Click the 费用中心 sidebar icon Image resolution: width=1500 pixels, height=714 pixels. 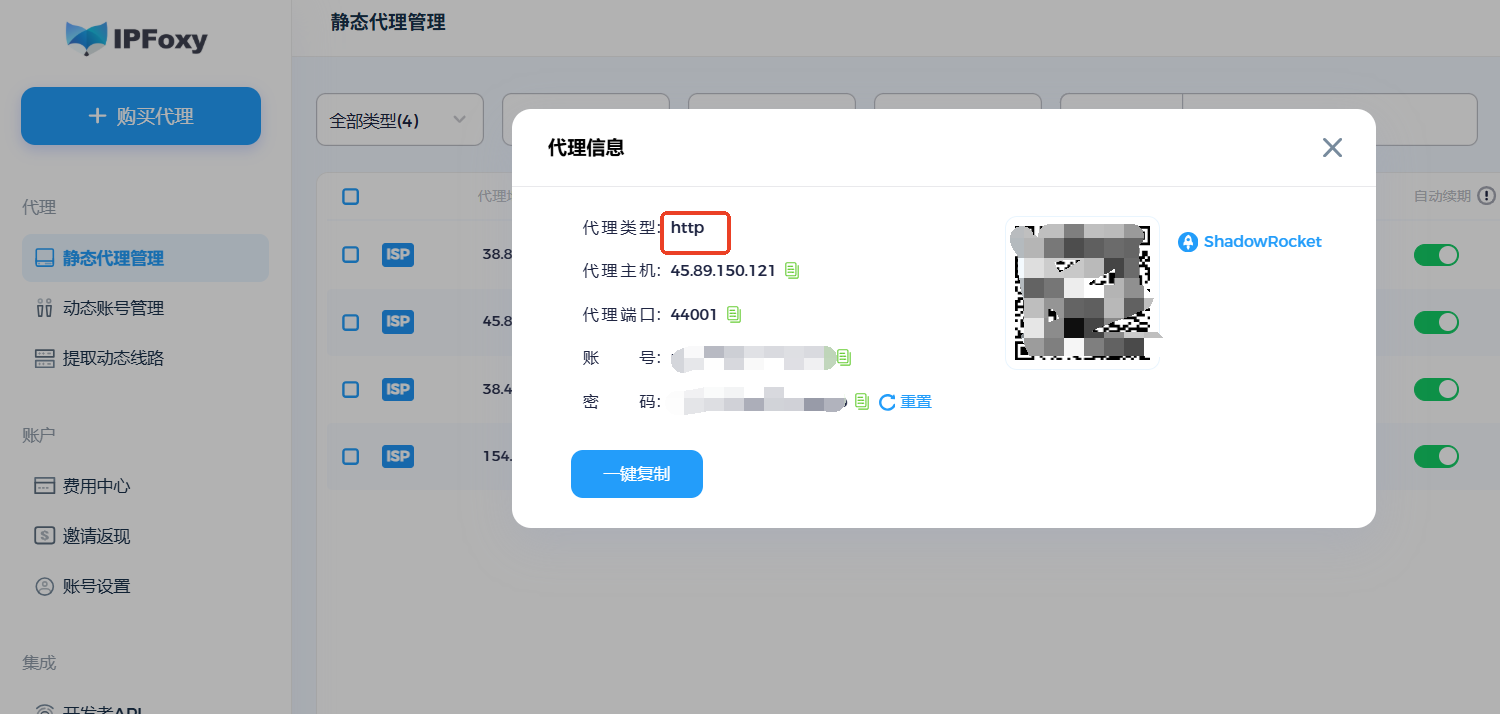click(x=44, y=486)
